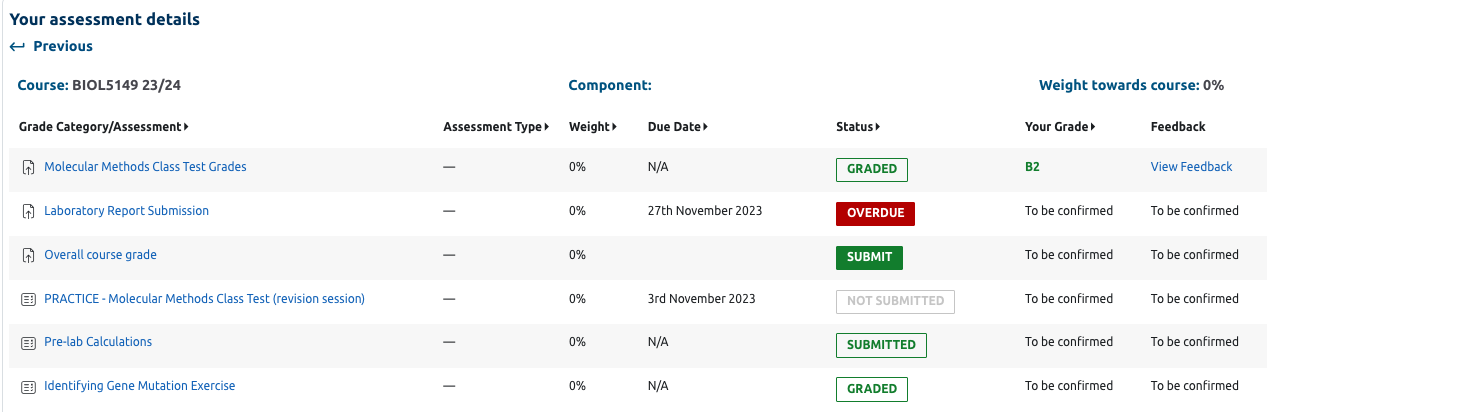The image size is (1482, 412).
Task: Click the back arrow icon next to Previous
Action: [17, 46]
